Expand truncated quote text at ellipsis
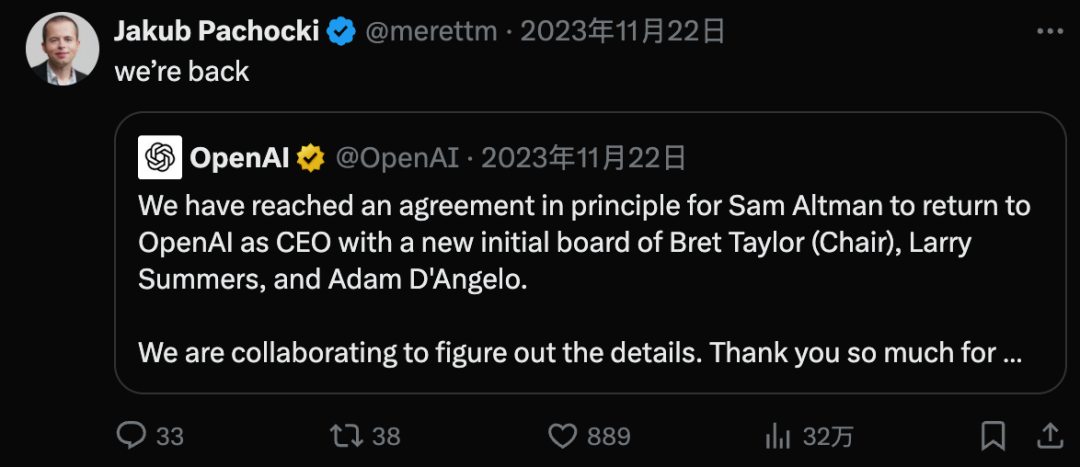This screenshot has width=1080, height=467. click(x=1010, y=353)
